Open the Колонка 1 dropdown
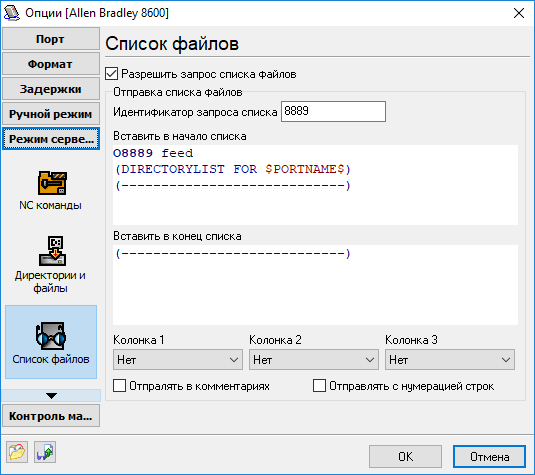Screen dimensions: 535x475 click(x=178, y=359)
